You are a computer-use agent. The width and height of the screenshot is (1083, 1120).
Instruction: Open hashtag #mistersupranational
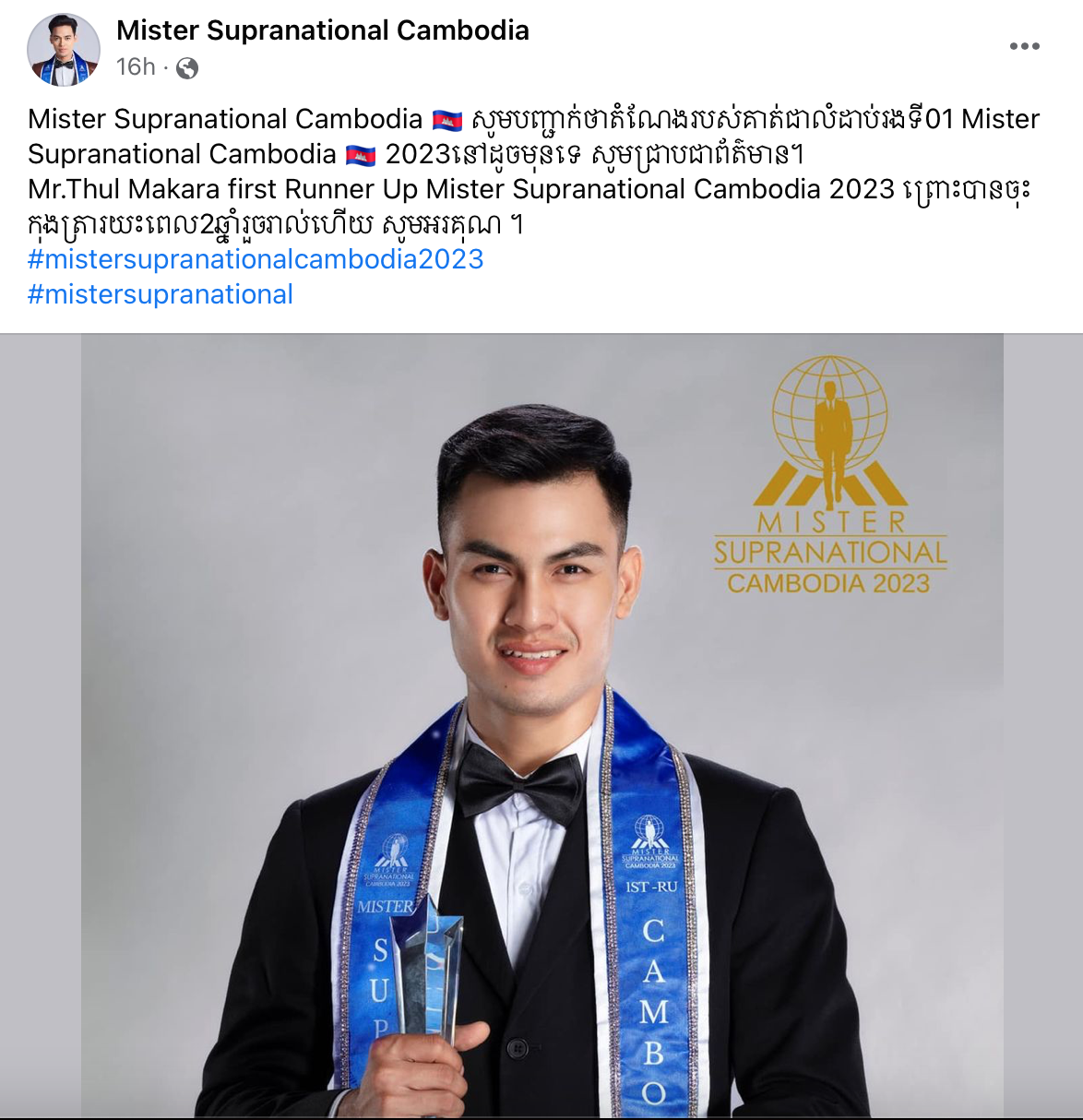[x=161, y=294]
